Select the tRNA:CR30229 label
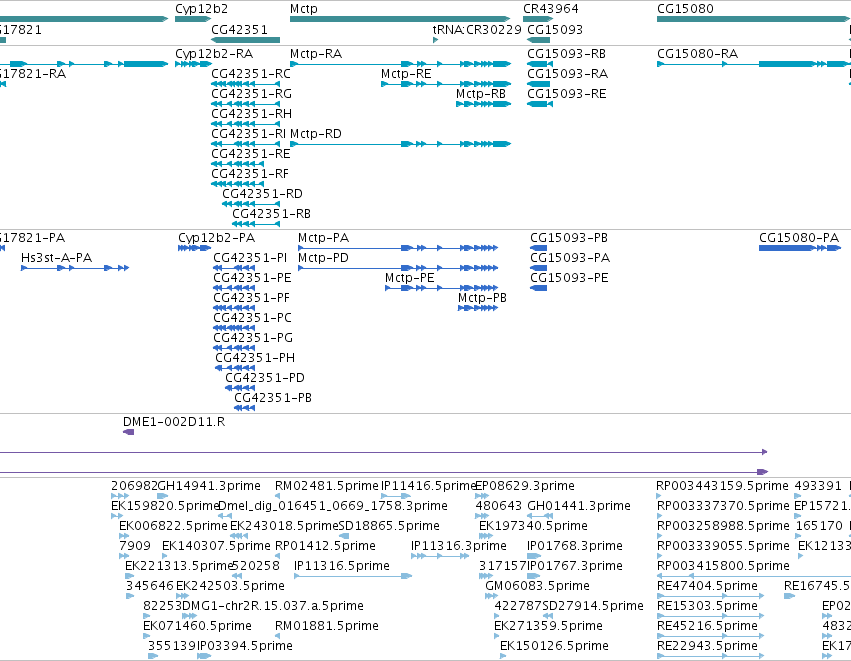This screenshot has height=661, width=851. point(477,29)
